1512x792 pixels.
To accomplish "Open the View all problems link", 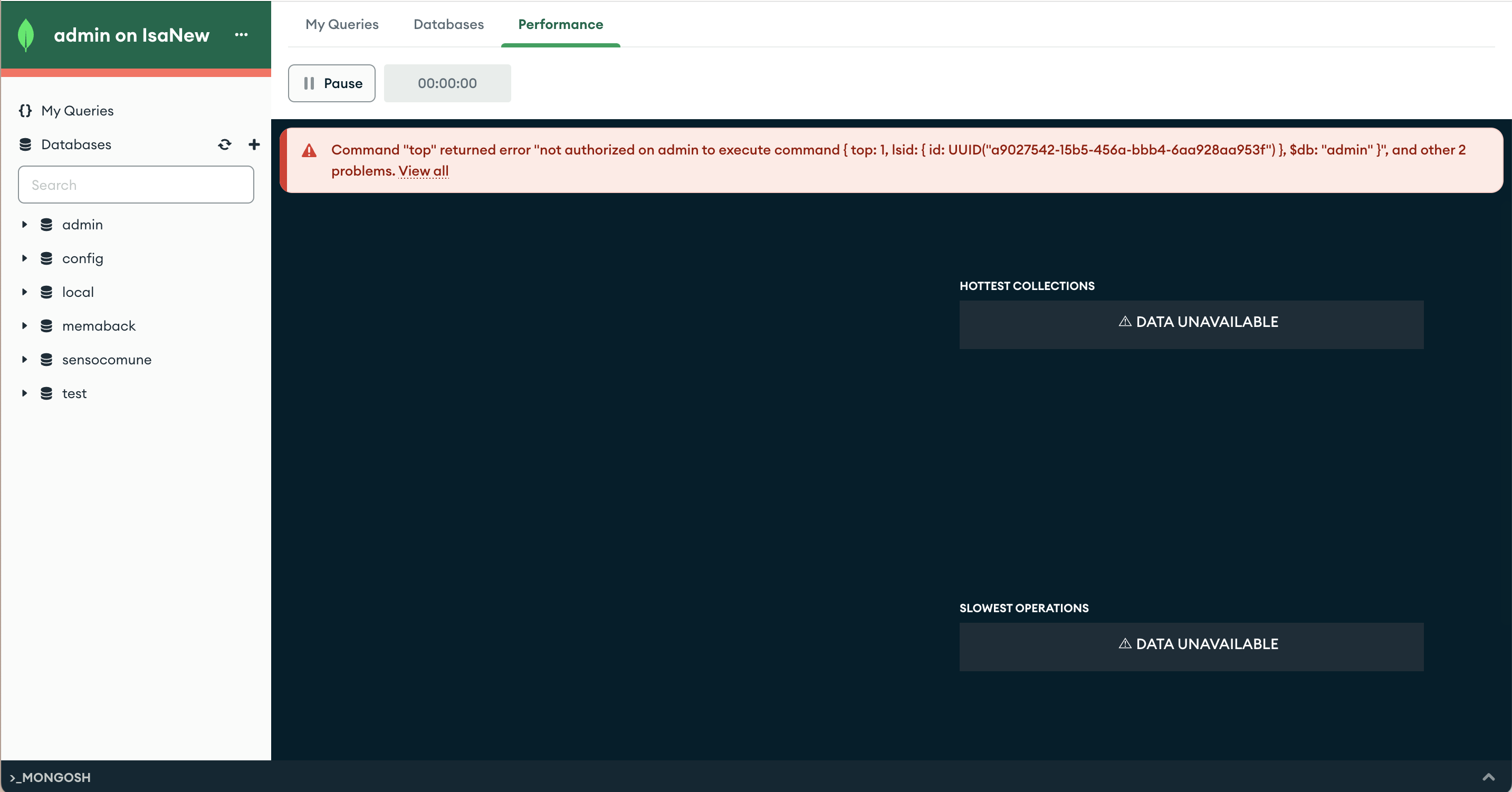I will [x=423, y=171].
